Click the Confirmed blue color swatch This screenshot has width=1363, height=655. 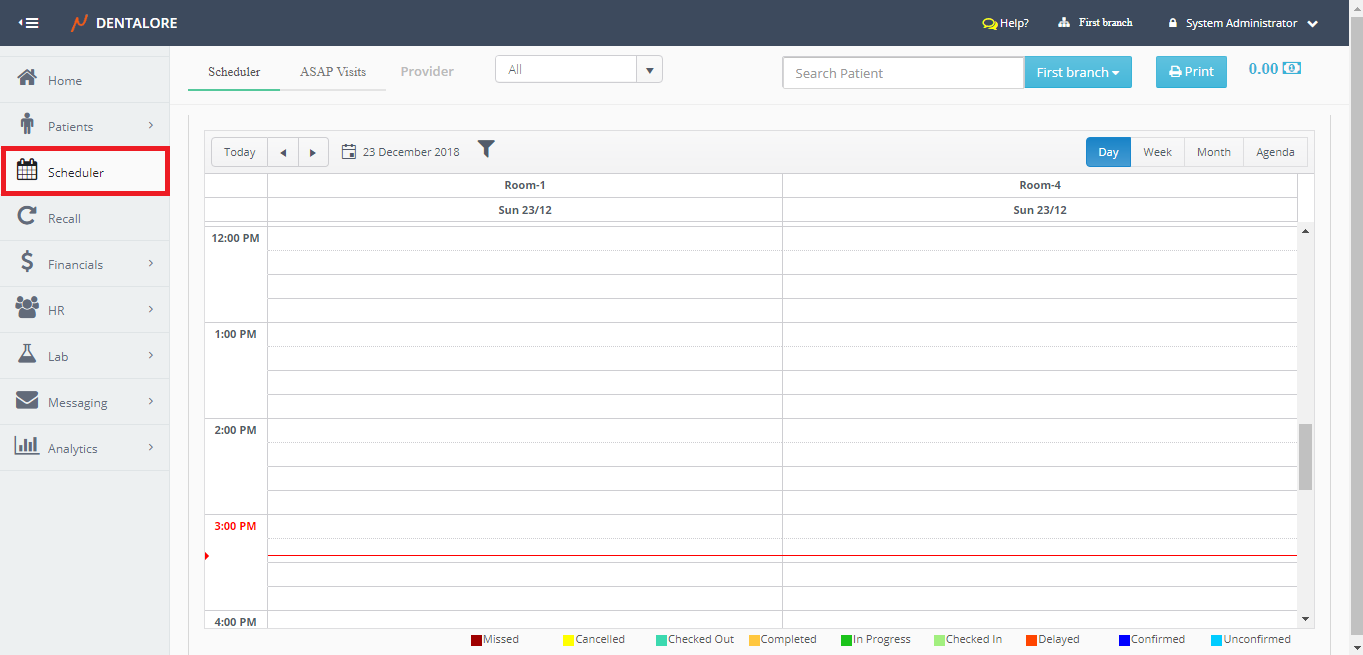1124,640
